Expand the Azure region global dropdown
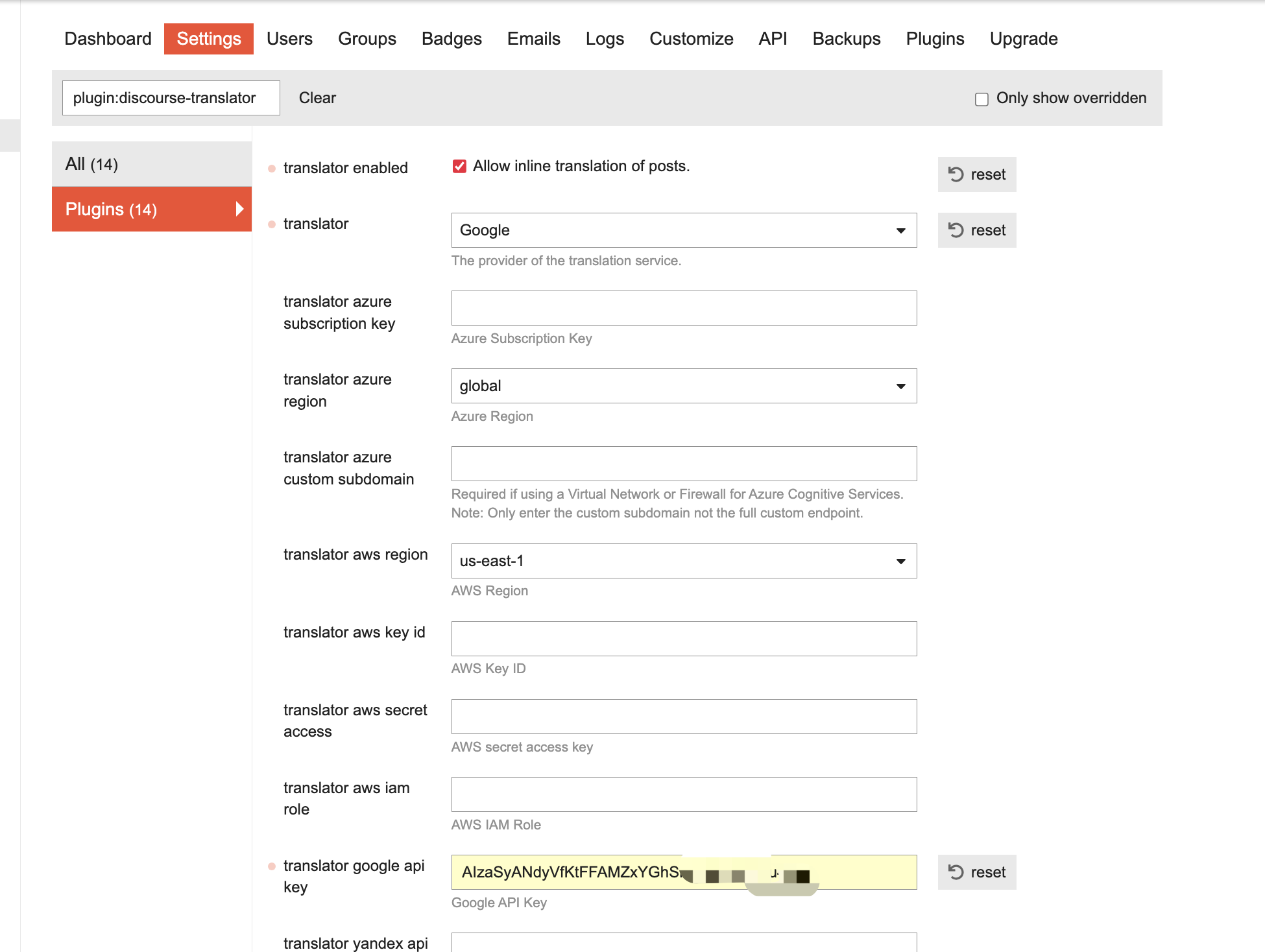The width and height of the screenshot is (1265, 952). tap(684, 386)
